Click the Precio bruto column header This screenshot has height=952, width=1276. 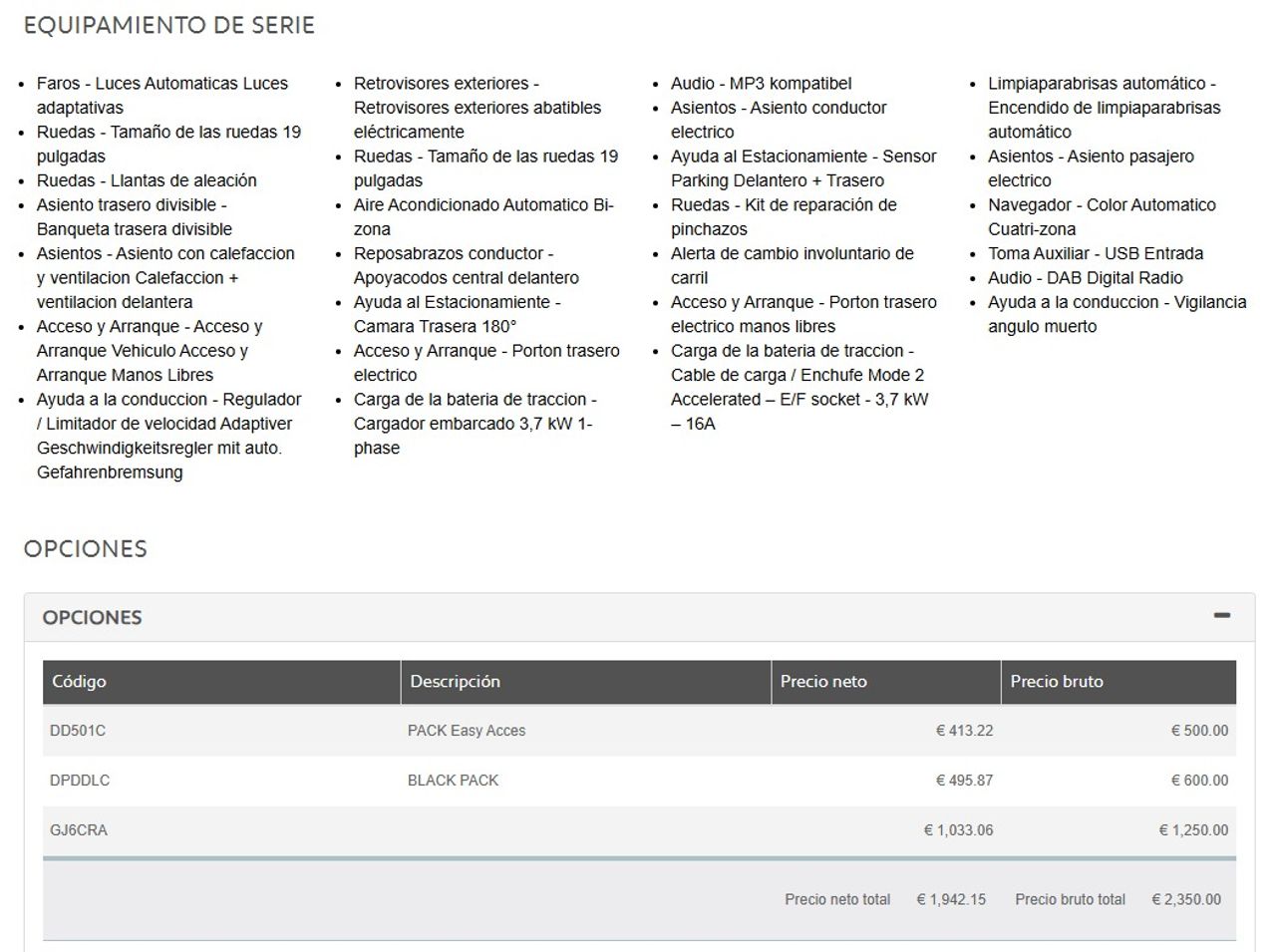tap(1057, 682)
